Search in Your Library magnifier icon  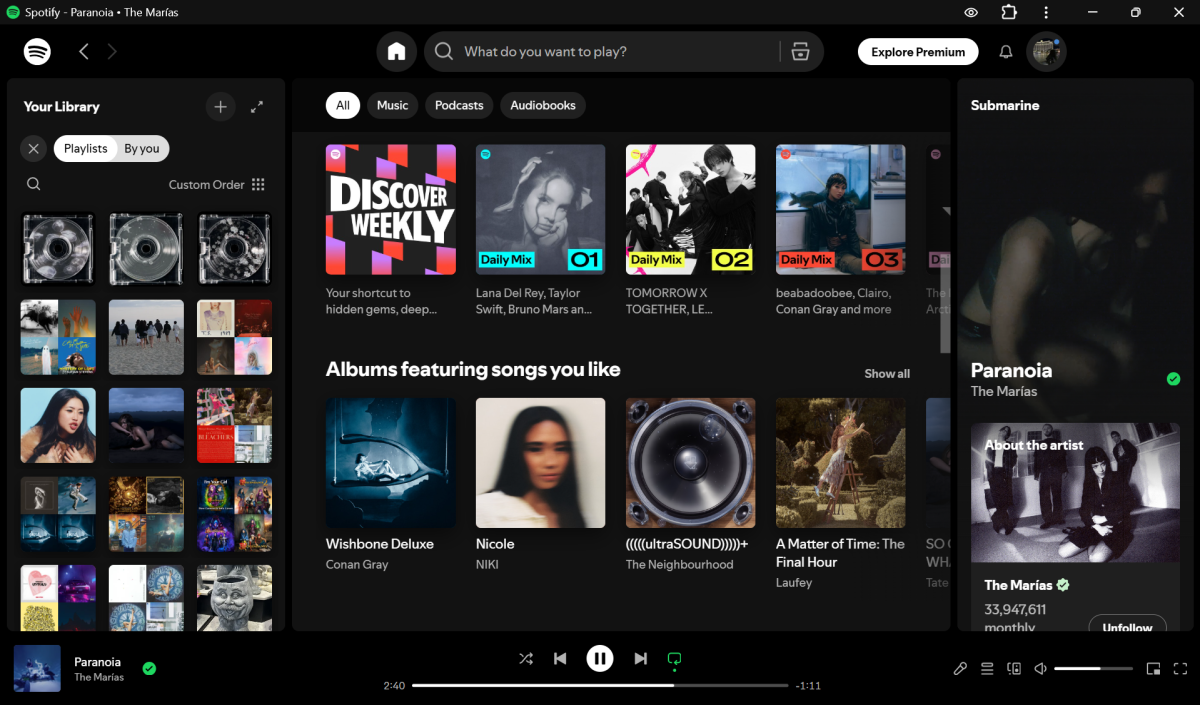tap(34, 184)
